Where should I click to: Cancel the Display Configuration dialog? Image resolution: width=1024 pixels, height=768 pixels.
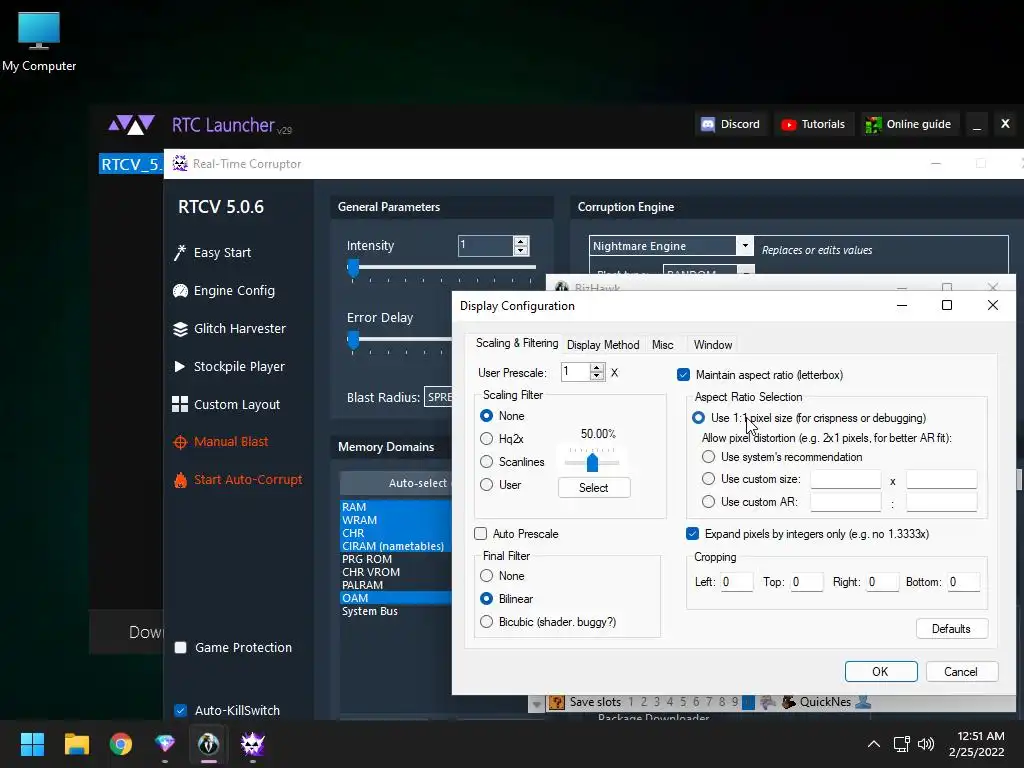(x=961, y=672)
